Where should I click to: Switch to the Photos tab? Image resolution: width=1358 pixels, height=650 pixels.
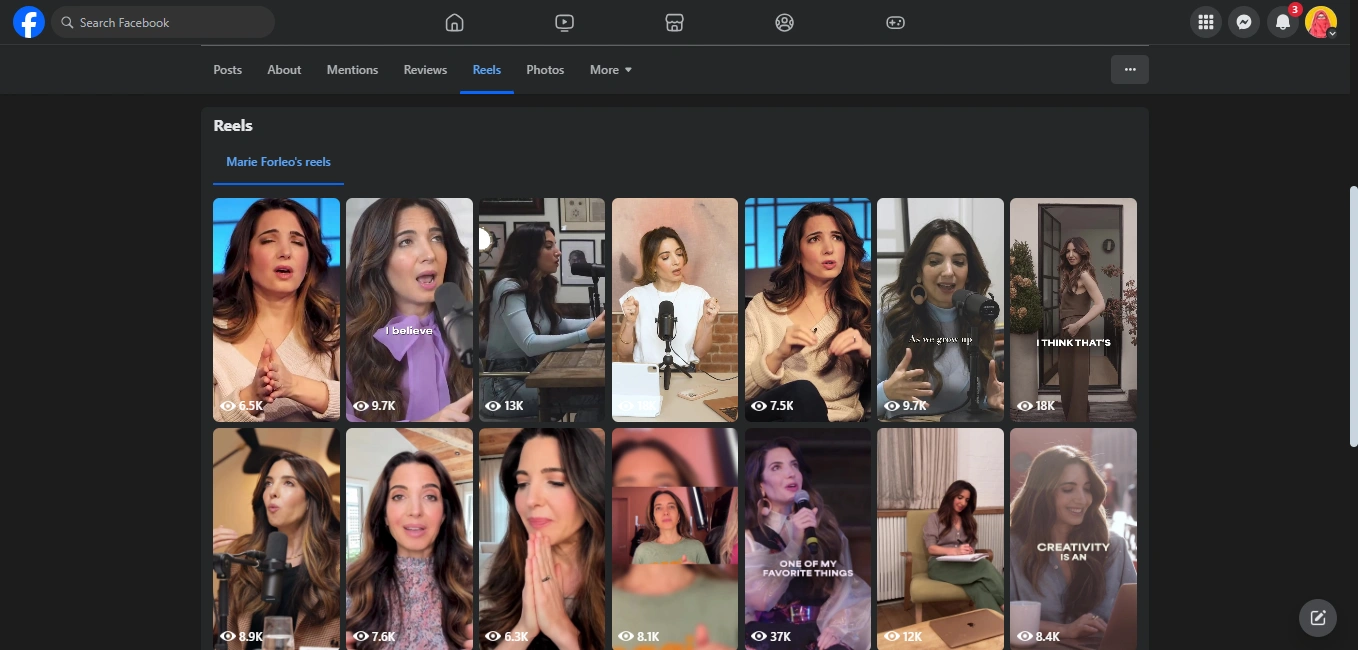(545, 70)
